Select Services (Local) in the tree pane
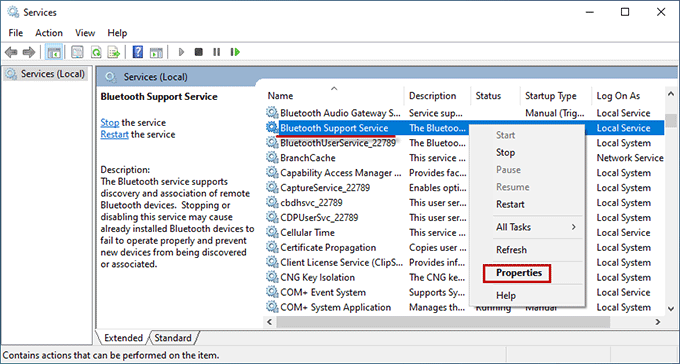The image size is (680, 364). pos(46,74)
